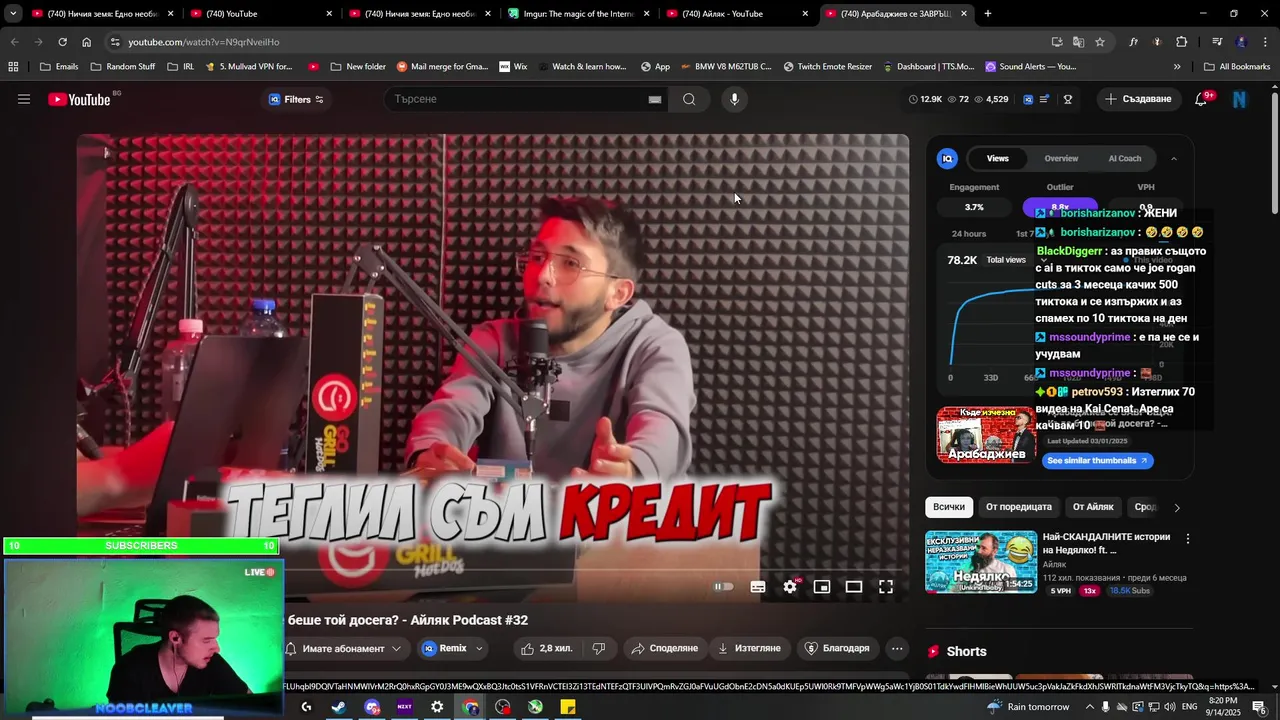Toggle the autoplay switch in the player

724,587
